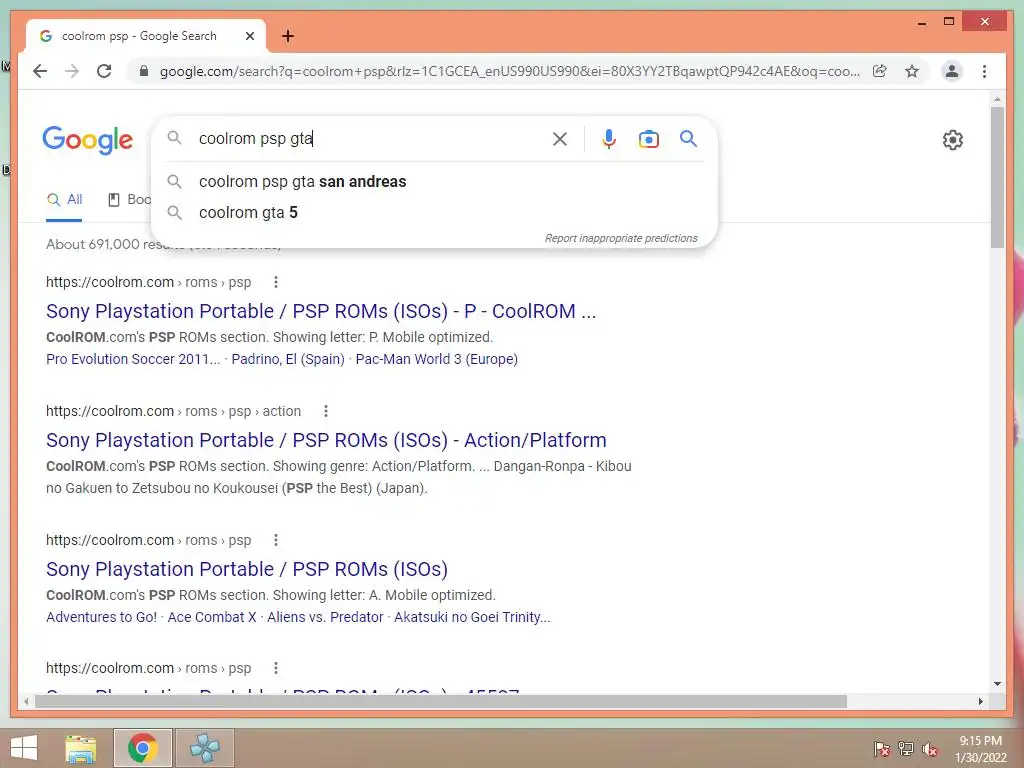
Task: Click the Chrome forward arrow
Action: (x=72, y=71)
